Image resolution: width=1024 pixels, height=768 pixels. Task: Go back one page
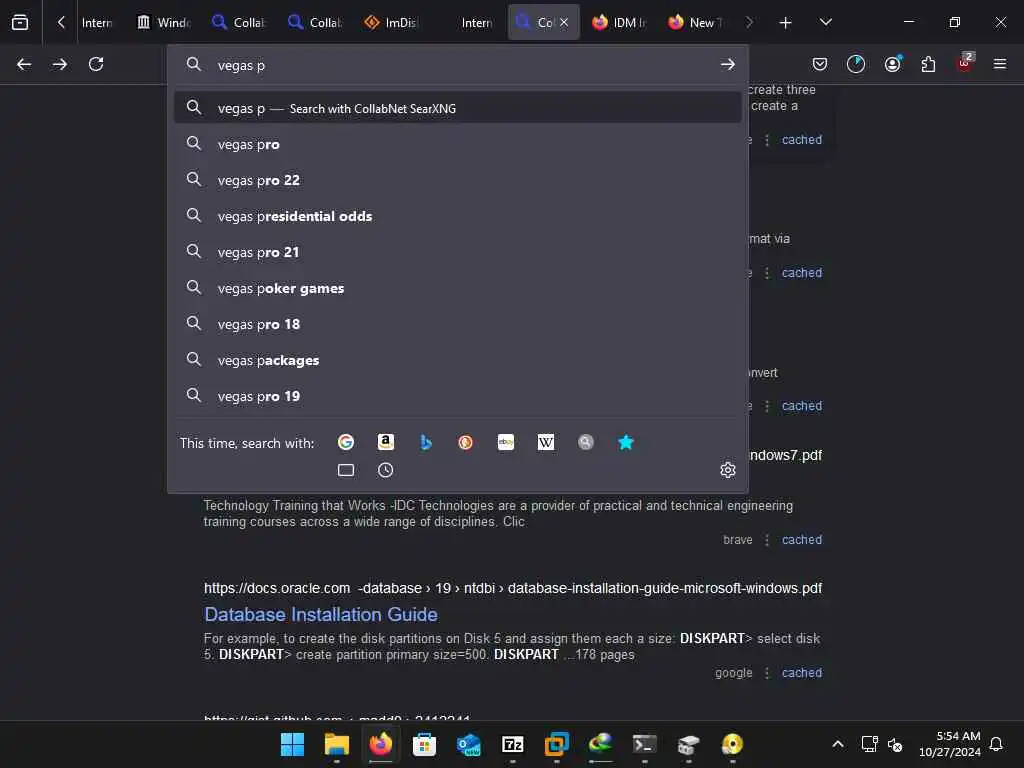24,64
